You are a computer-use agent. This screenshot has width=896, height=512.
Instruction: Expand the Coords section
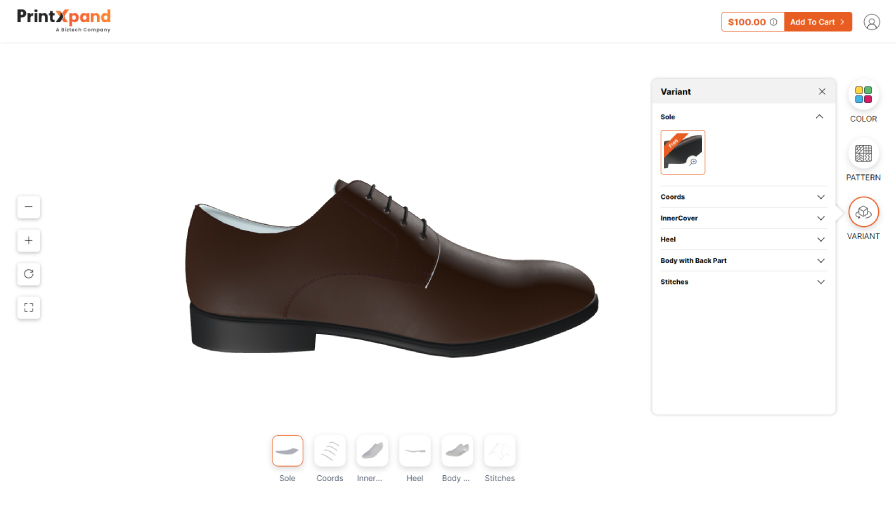tap(743, 197)
